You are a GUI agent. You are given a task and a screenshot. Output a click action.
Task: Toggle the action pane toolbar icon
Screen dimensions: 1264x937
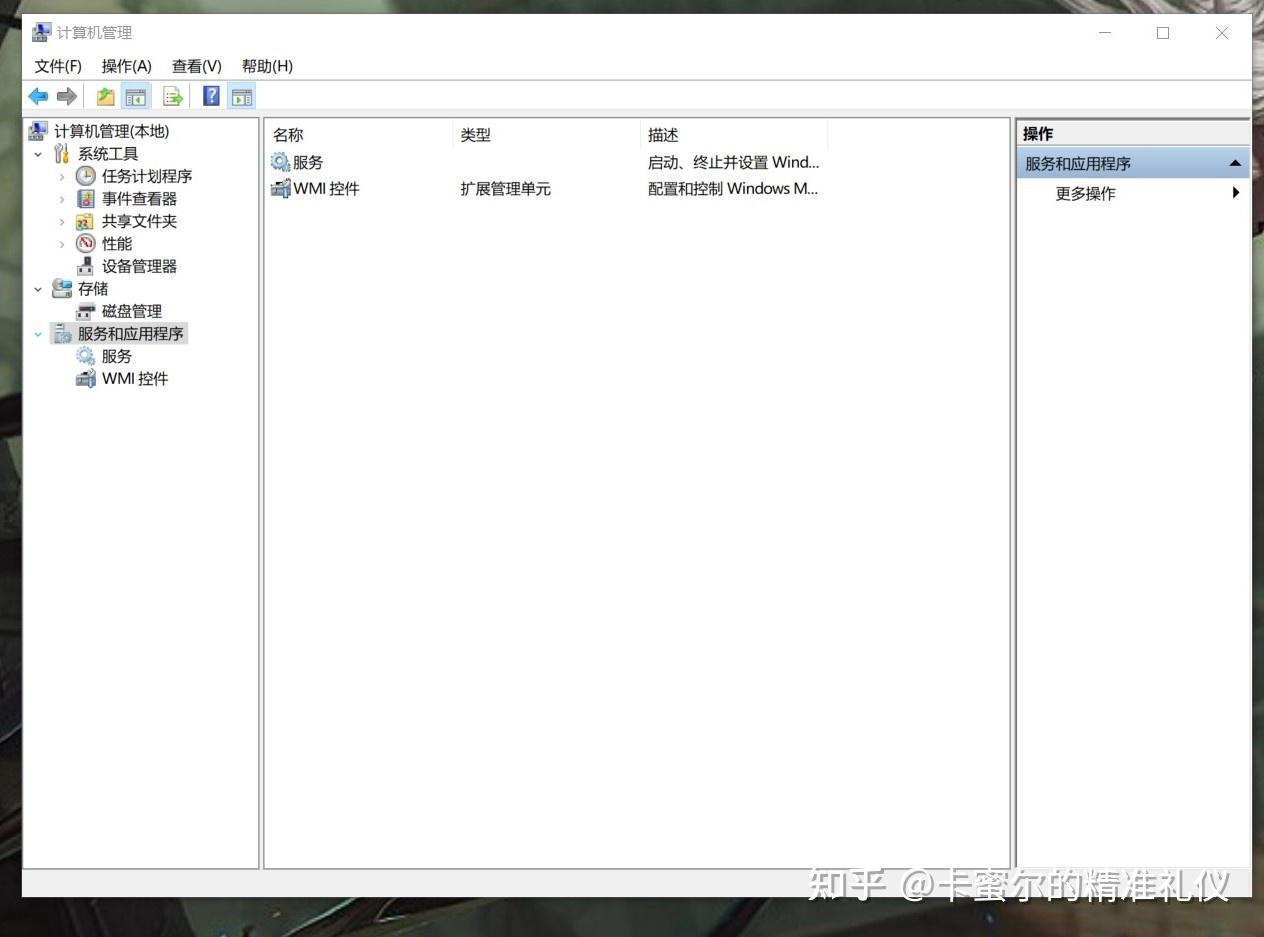coord(242,96)
